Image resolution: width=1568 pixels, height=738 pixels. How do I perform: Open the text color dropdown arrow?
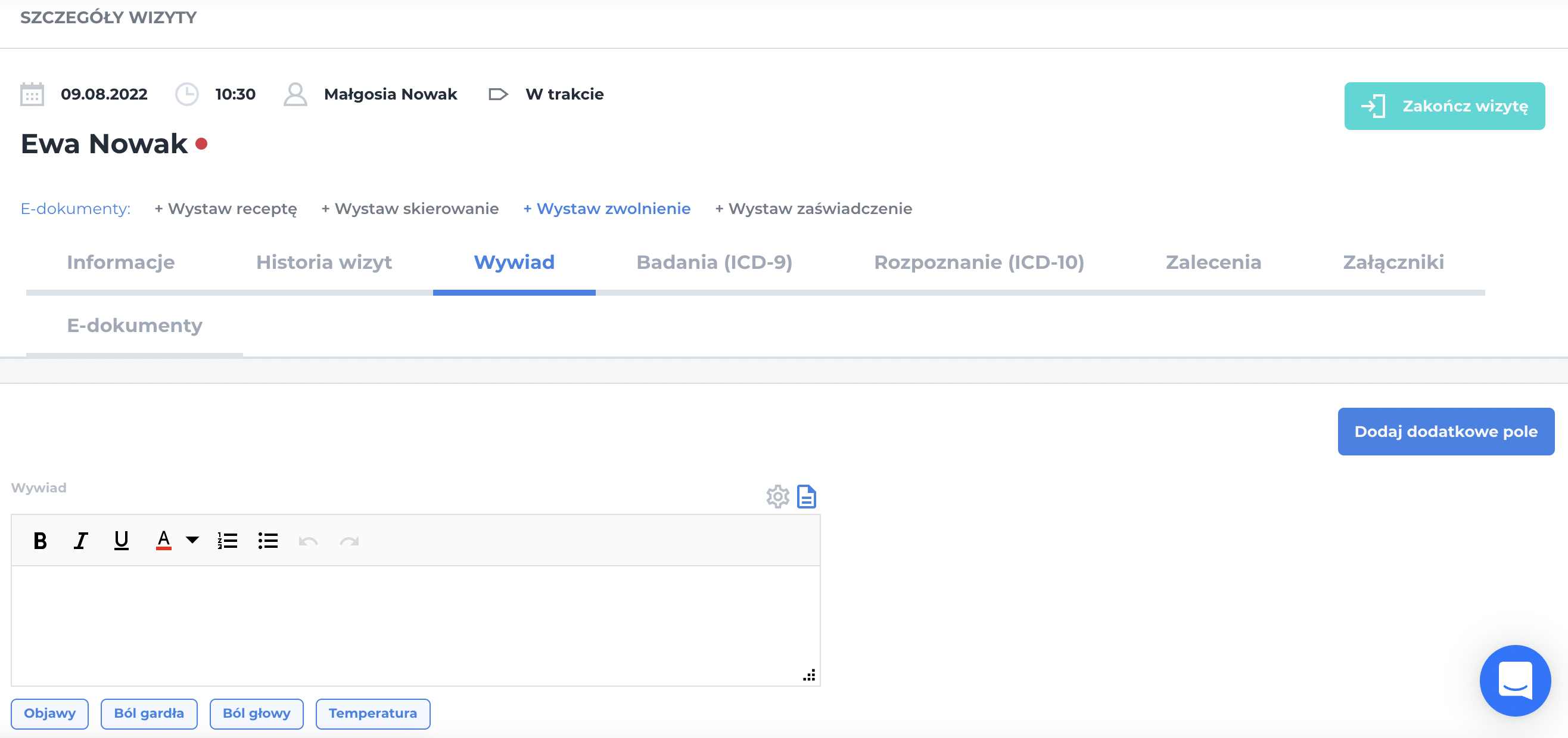pyautogui.click(x=192, y=541)
